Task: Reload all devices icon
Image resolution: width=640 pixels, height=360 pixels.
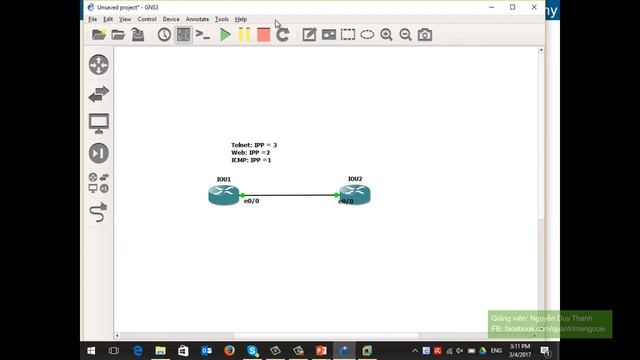Action: click(282, 35)
